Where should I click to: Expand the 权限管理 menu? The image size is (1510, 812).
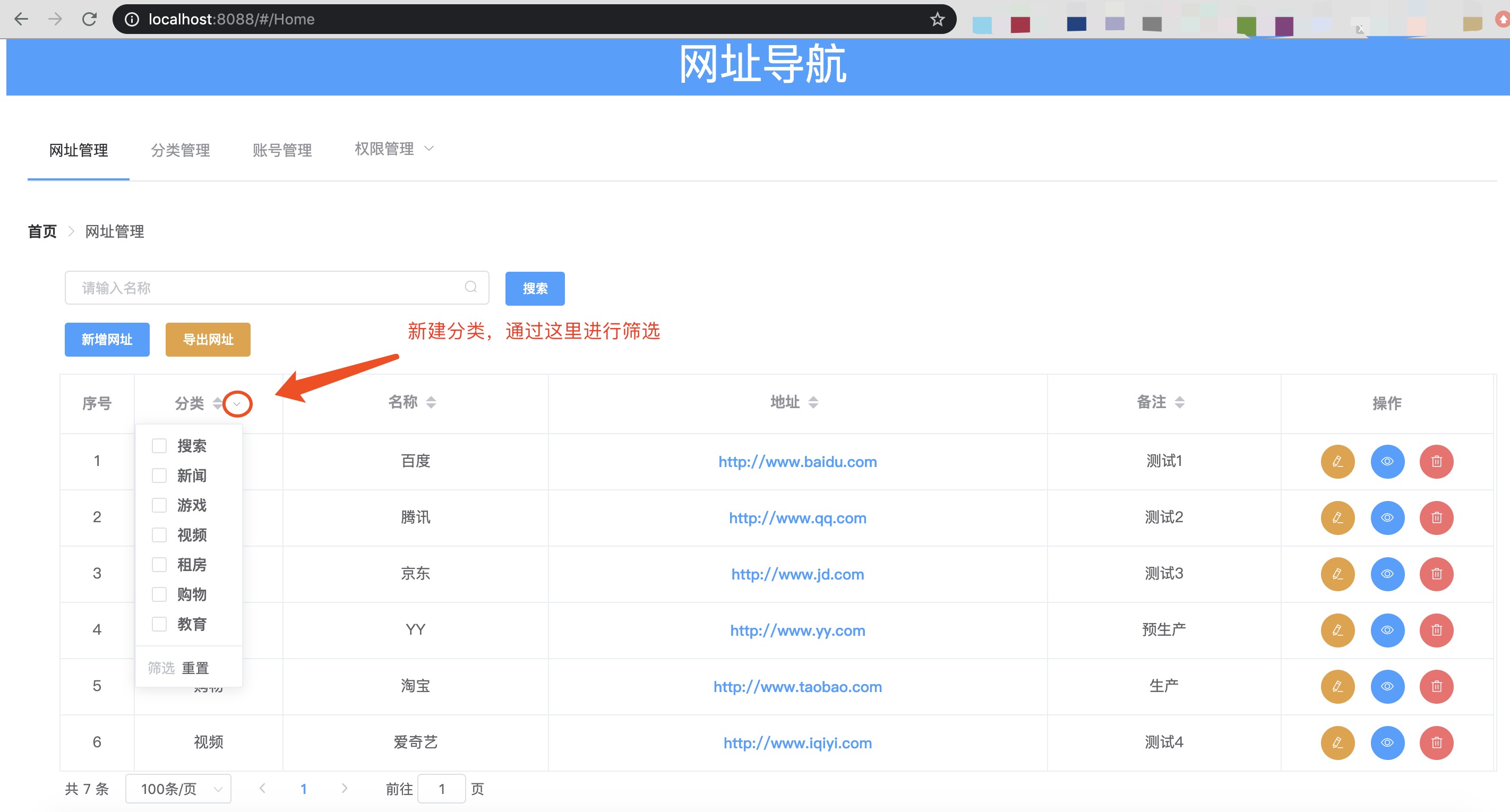point(394,149)
